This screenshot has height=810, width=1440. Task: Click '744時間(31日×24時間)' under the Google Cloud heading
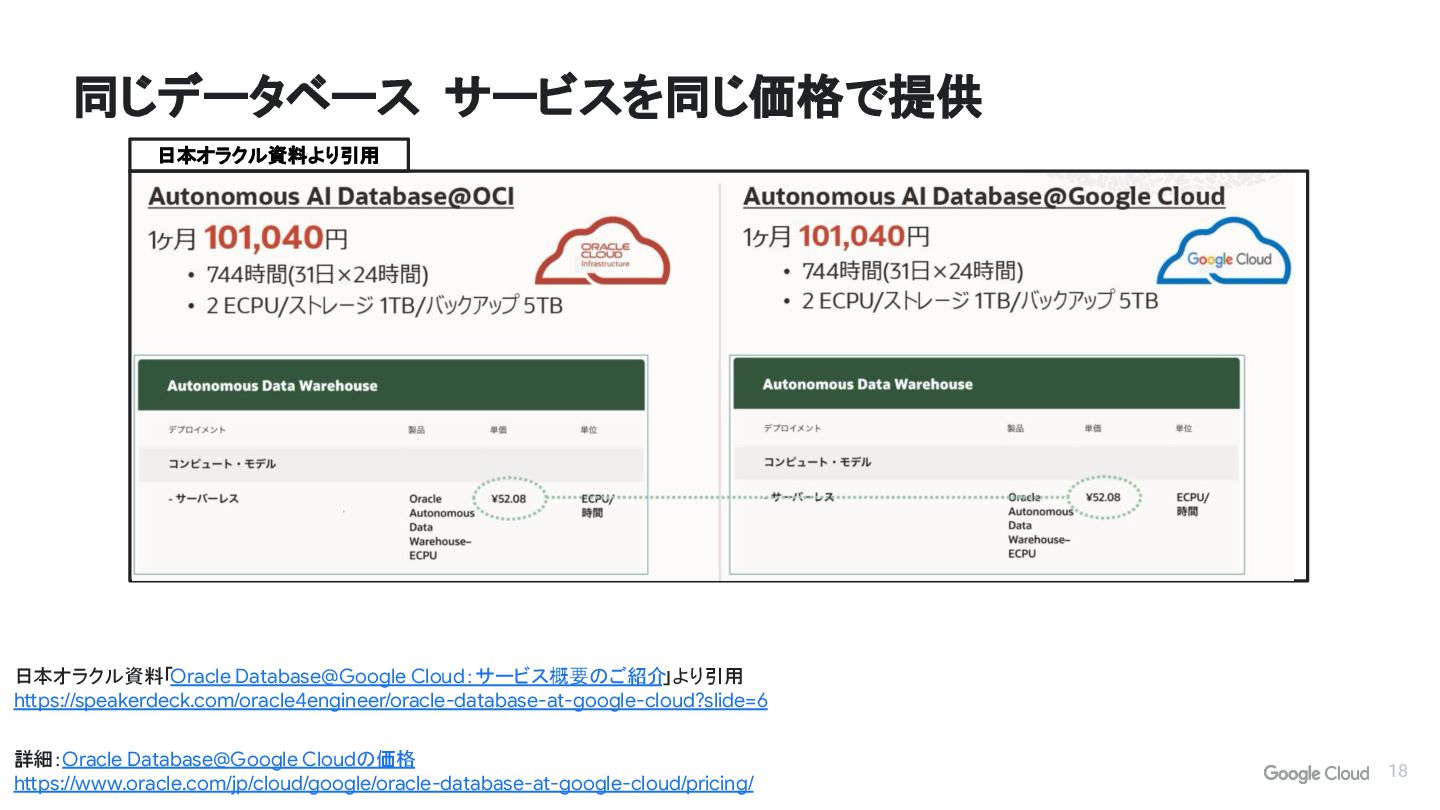912,271
